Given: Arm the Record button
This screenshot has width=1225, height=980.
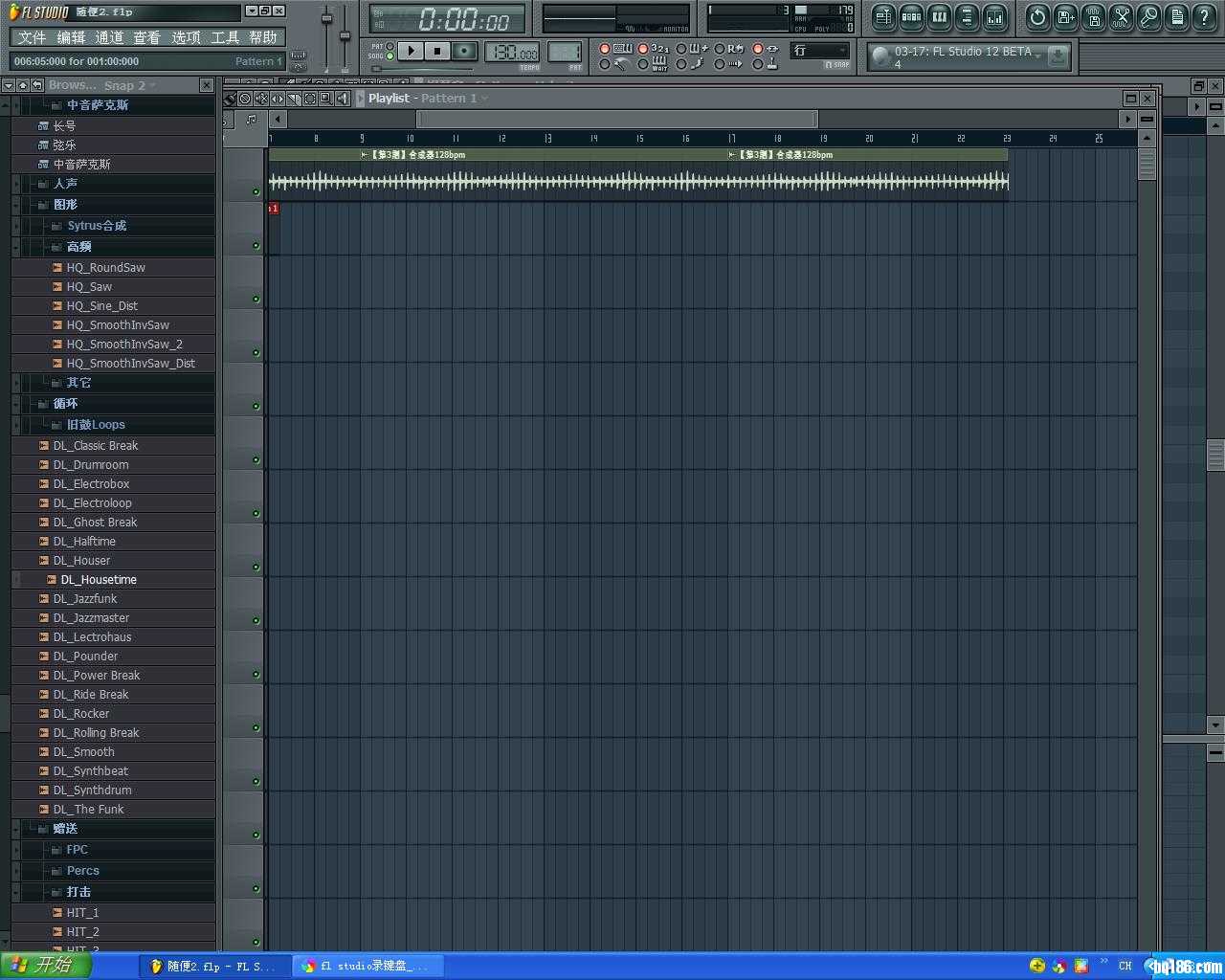Looking at the screenshot, I should [x=464, y=51].
